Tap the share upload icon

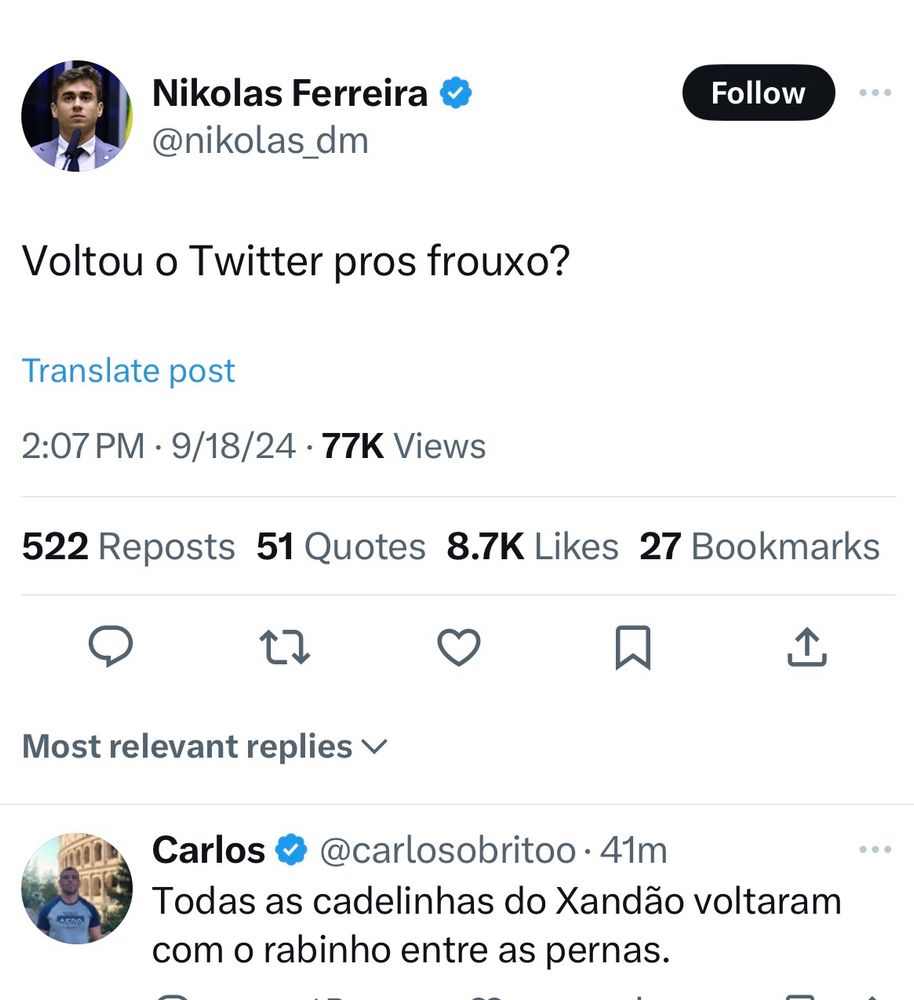806,647
